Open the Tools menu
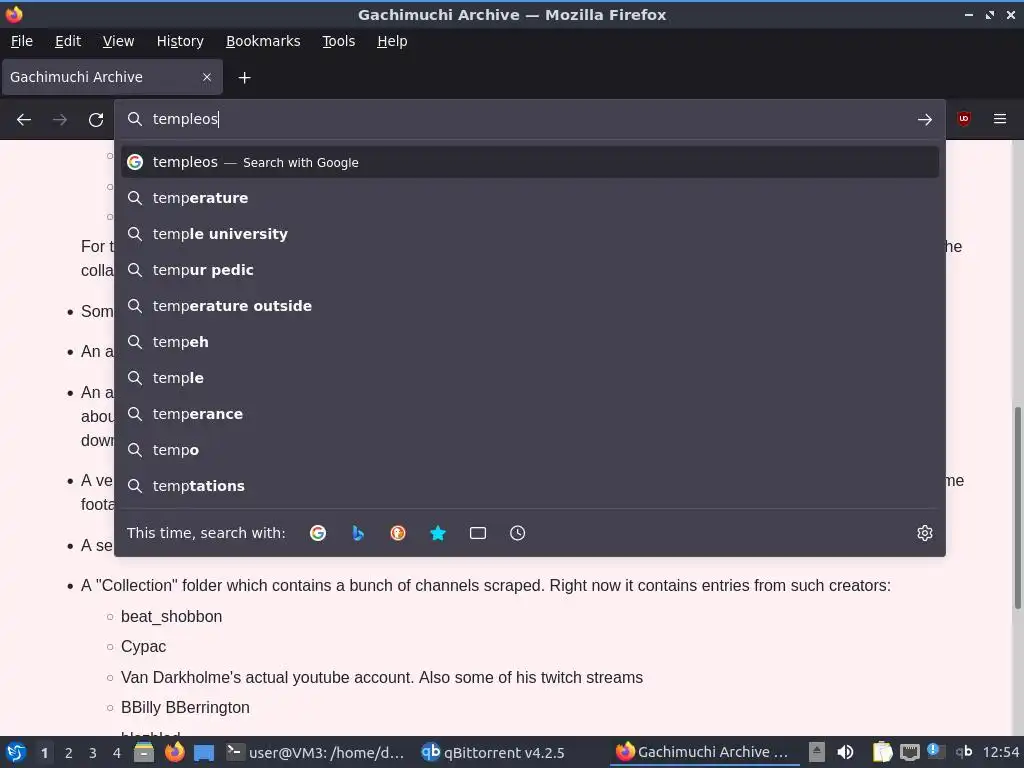Image resolution: width=1024 pixels, height=768 pixels. (x=338, y=41)
